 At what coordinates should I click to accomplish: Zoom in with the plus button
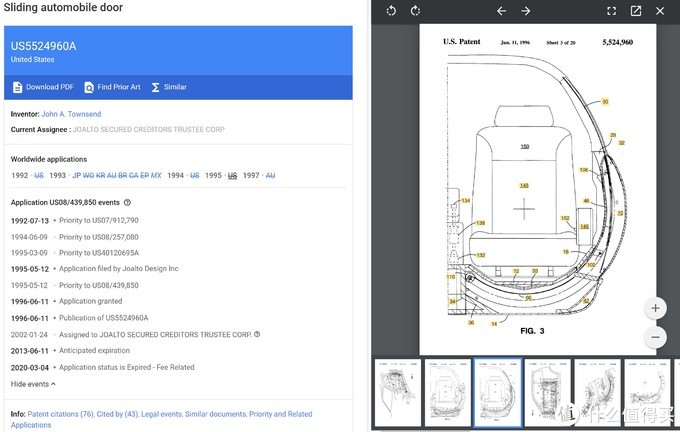click(656, 308)
